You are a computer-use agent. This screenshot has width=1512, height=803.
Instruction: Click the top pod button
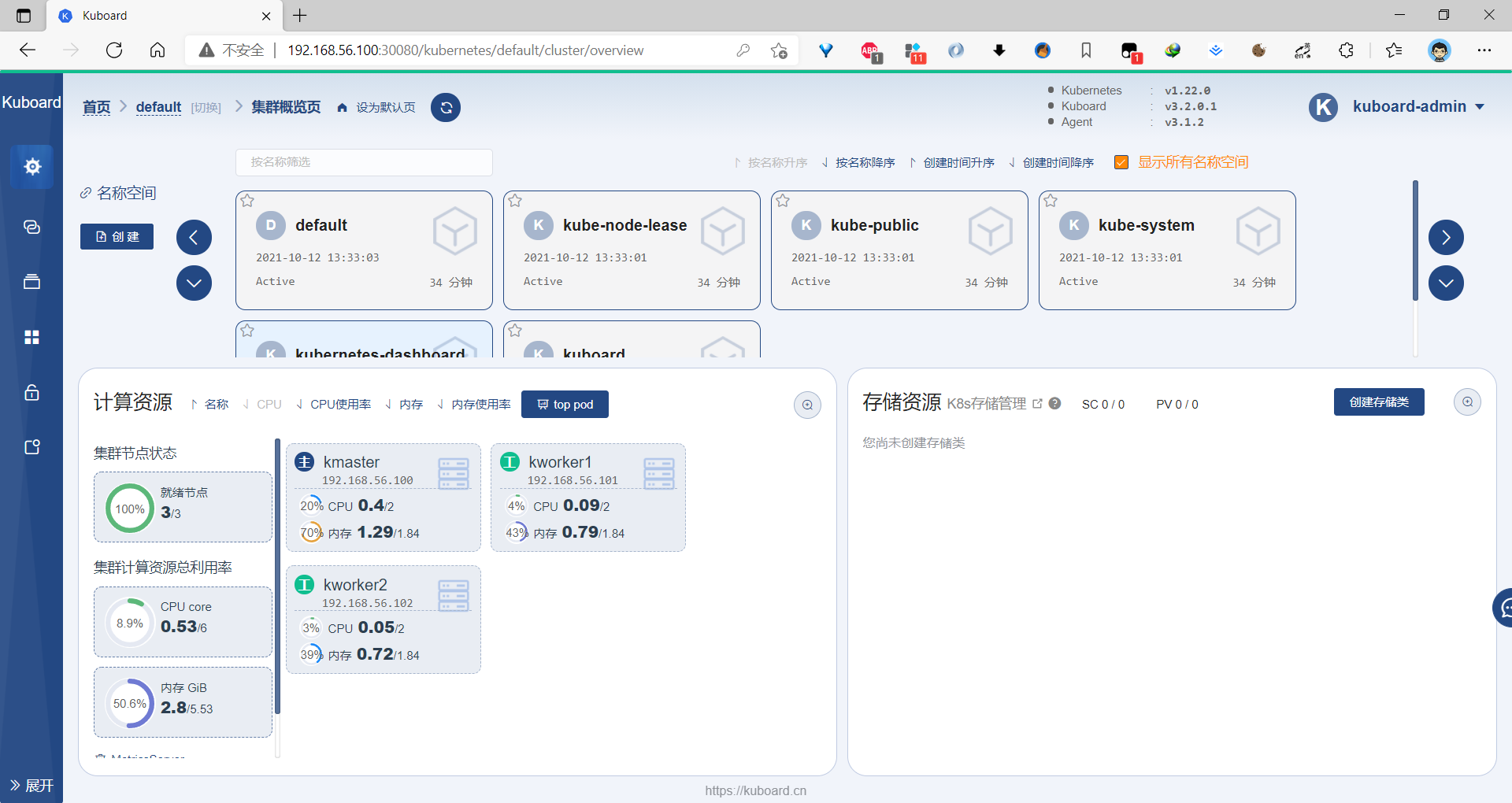point(565,404)
